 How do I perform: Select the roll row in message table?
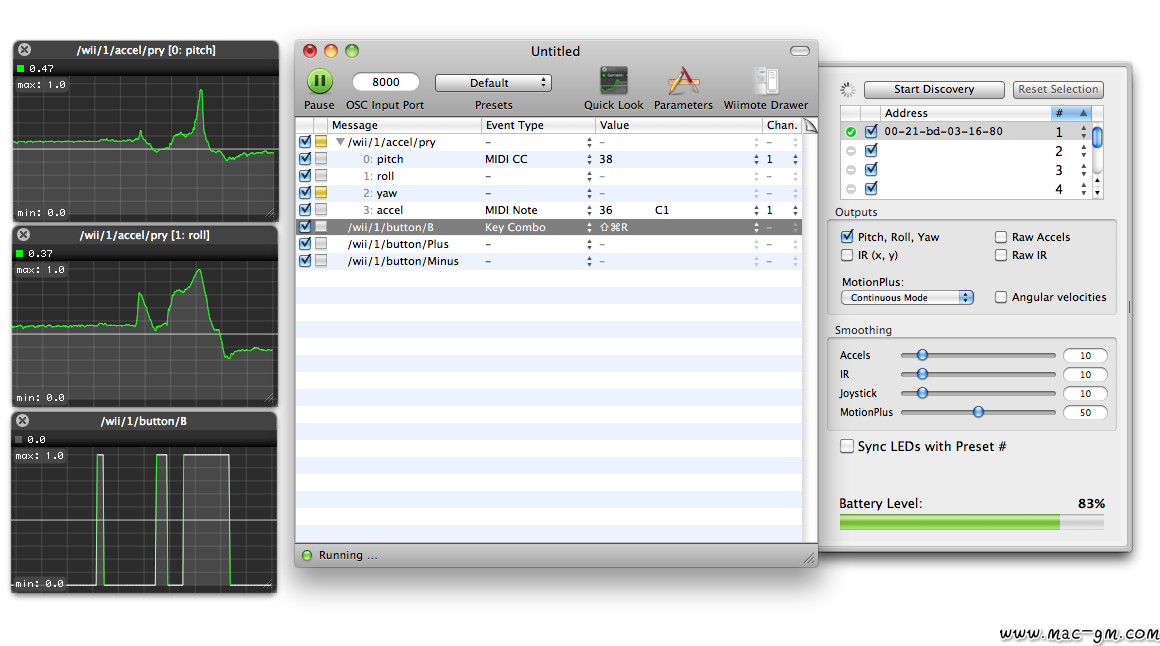click(x=549, y=176)
